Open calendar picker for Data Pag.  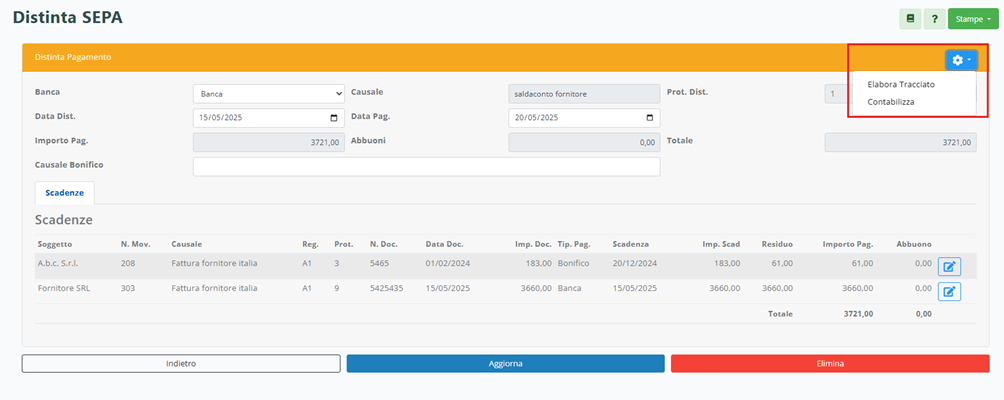[650, 118]
